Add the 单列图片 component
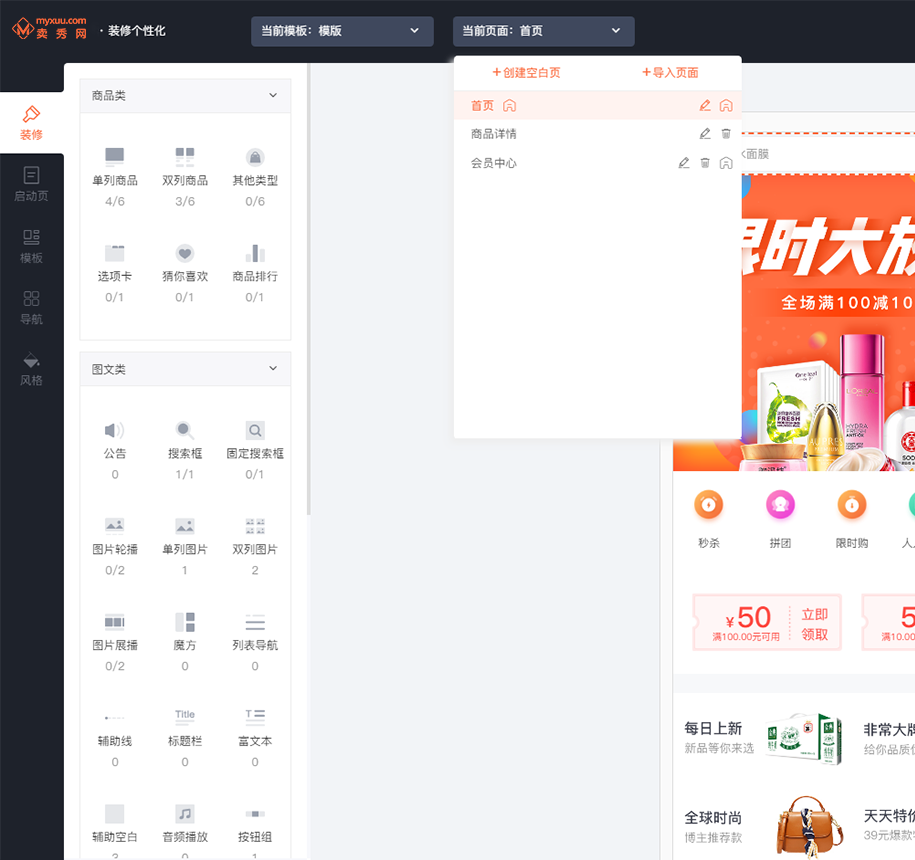The height and width of the screenshot is (860, 915). pos(185,546)
